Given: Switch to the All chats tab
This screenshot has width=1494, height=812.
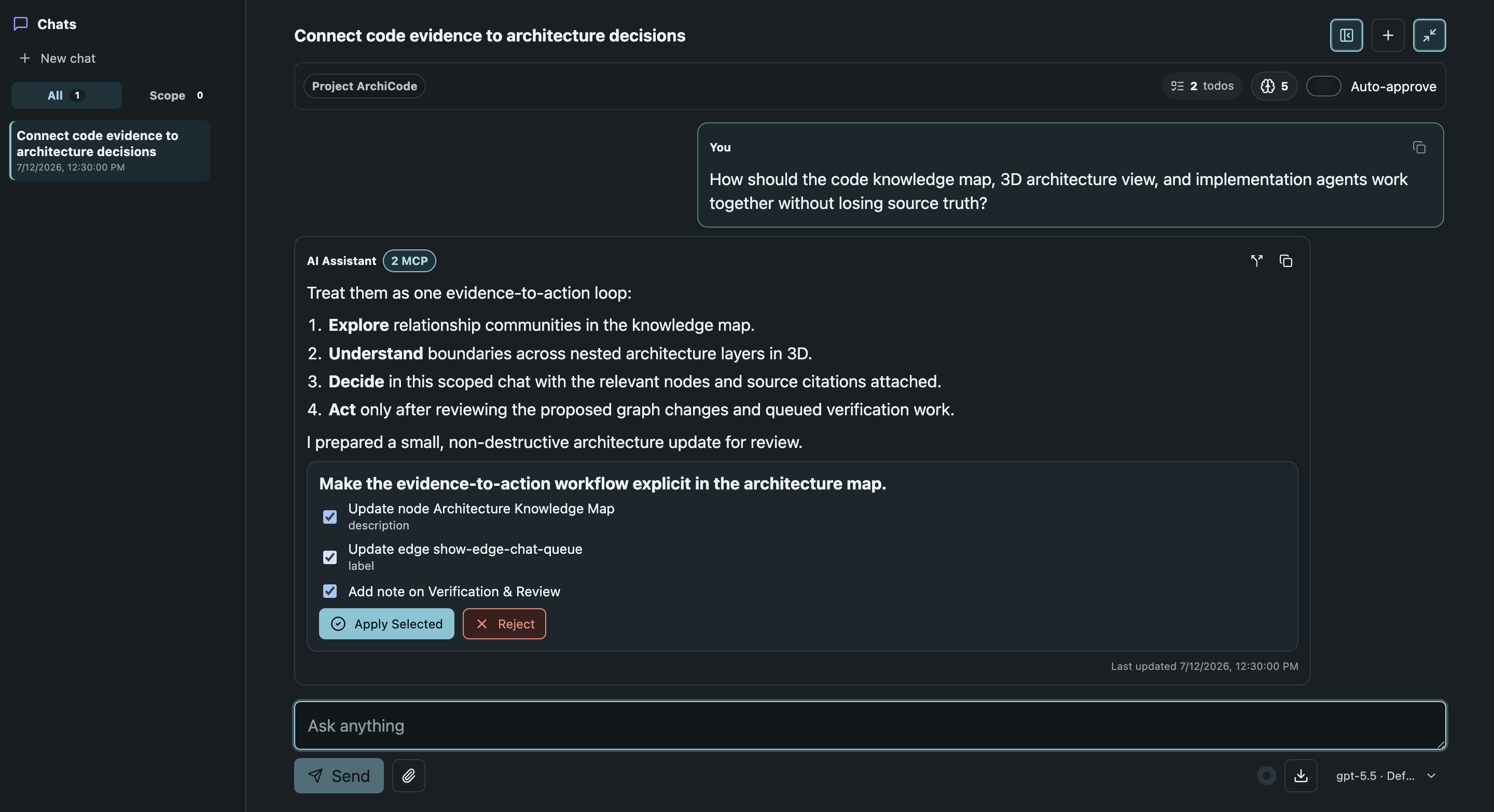Looking at the screenshot, I should 66,95.
